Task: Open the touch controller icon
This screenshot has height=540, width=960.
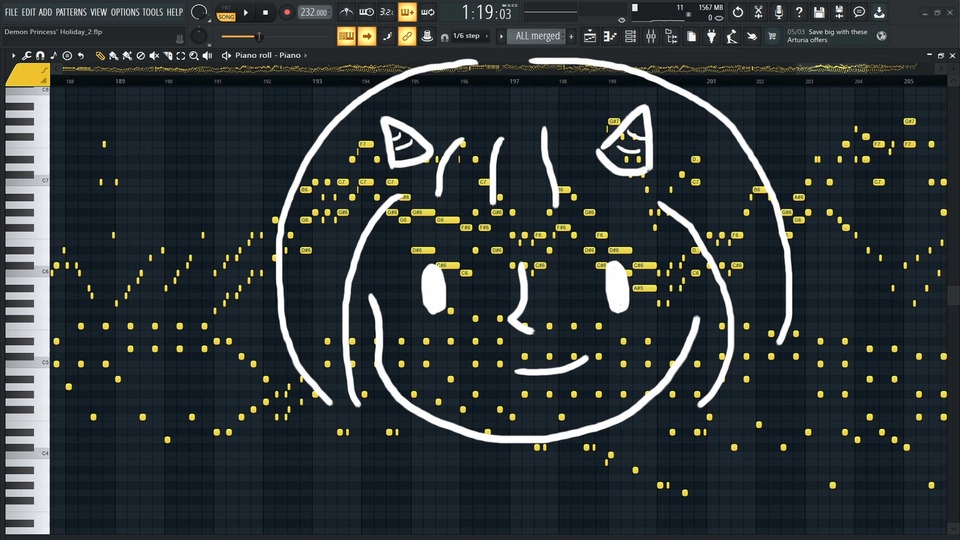Action: (x=752, y=37)
